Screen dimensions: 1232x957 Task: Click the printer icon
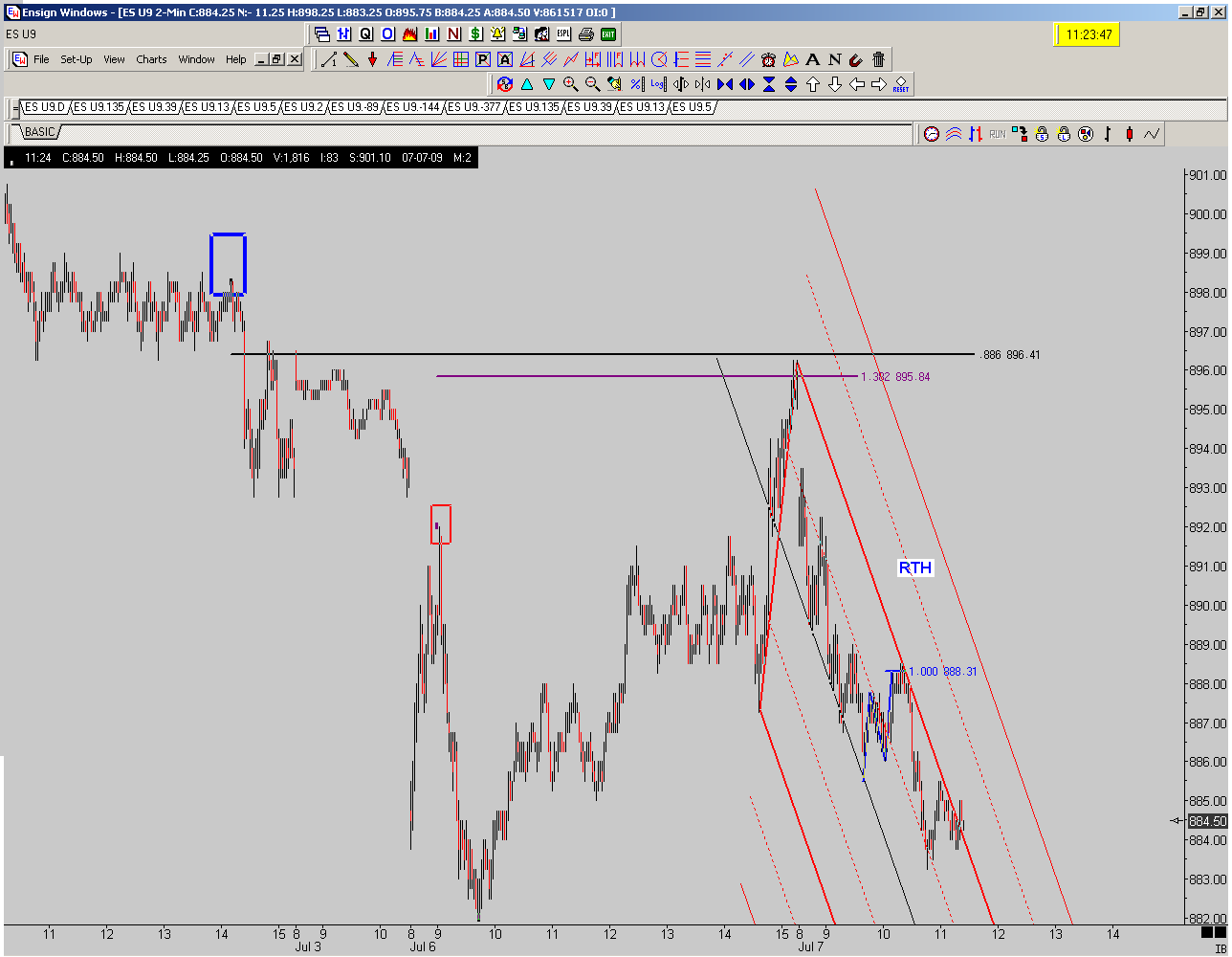point(586,34)
